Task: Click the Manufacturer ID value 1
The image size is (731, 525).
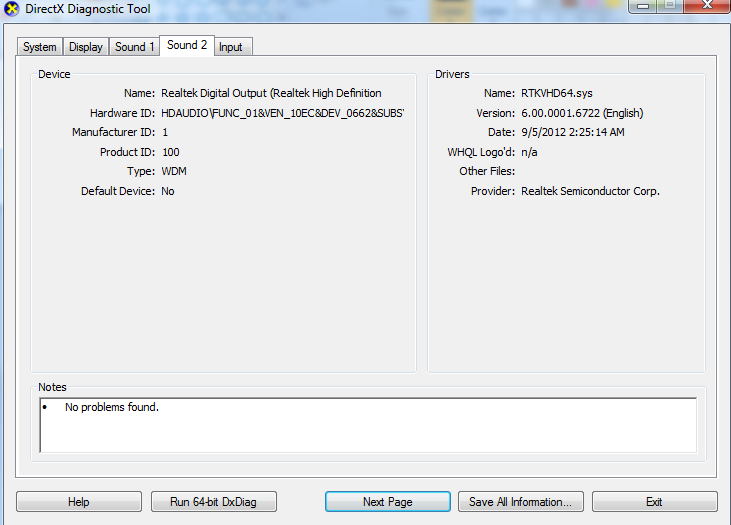Action: point(165,132)
